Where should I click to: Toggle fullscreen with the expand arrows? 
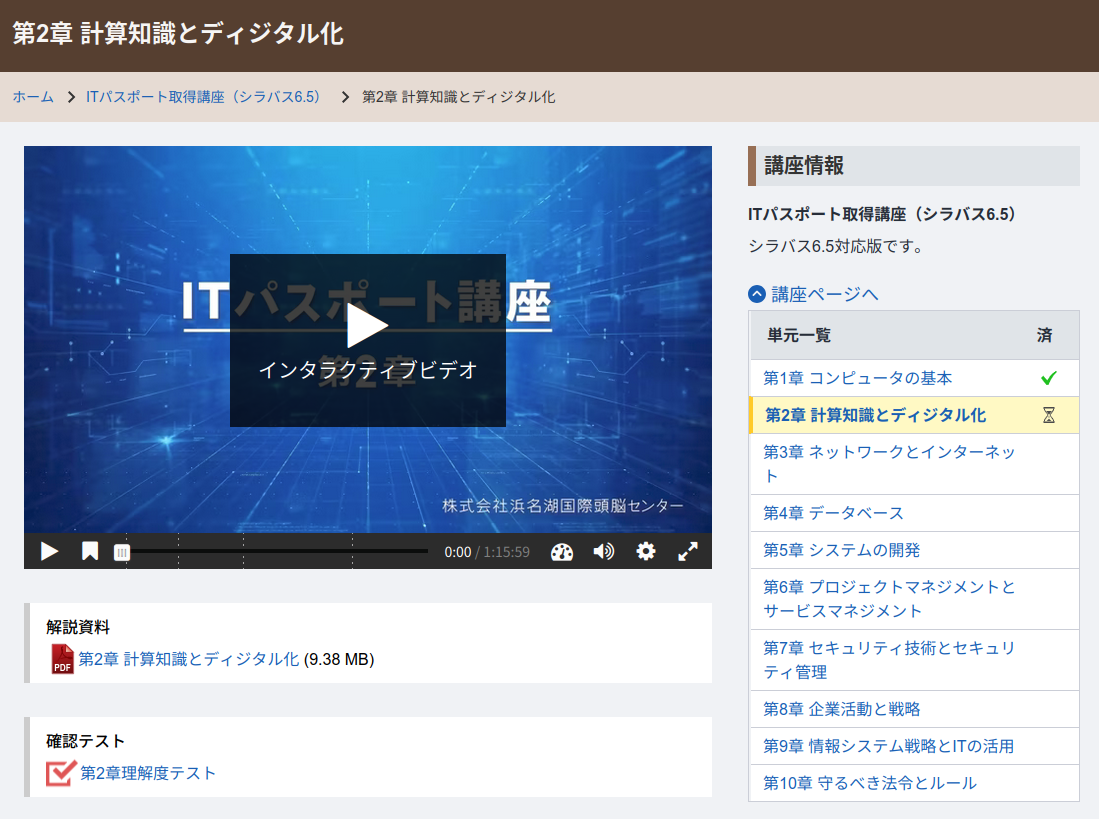689,551
